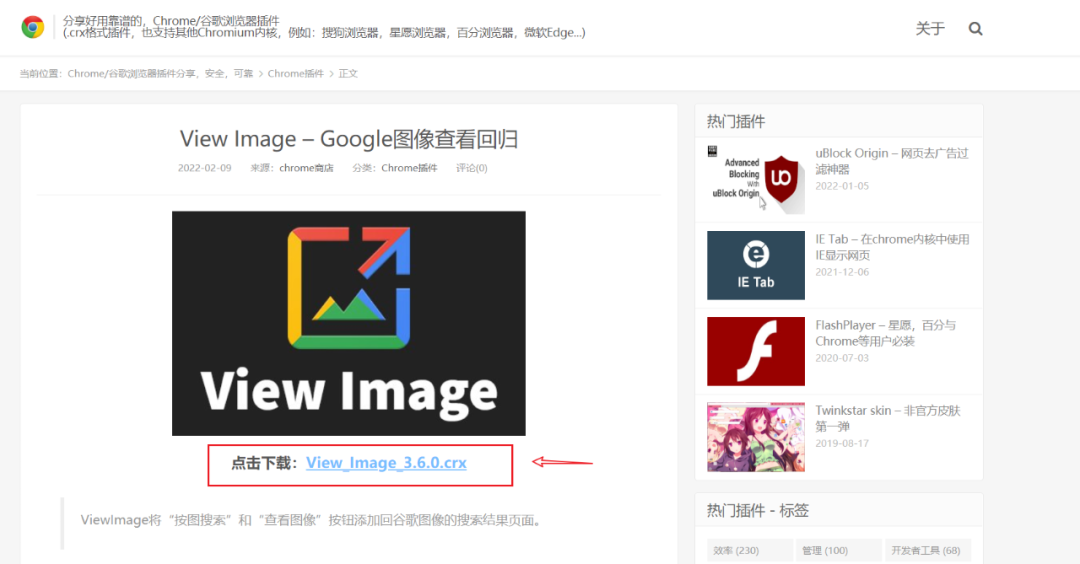
Task: Jump to 评论(0) comments link
Action: pos(472,168)
